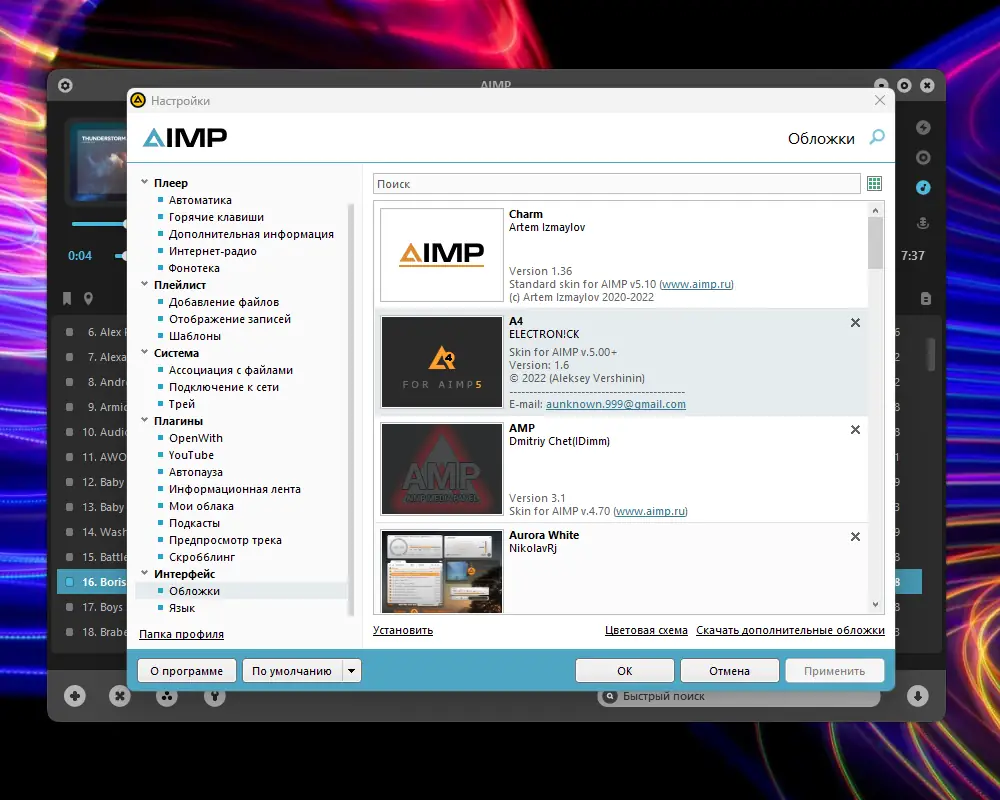Select the YouTube plugin entry

[191, 455]
